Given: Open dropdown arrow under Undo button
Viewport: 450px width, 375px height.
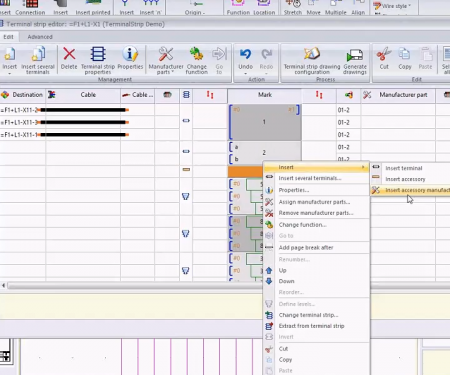Looking at the screenshot, I should coord(245,73).
